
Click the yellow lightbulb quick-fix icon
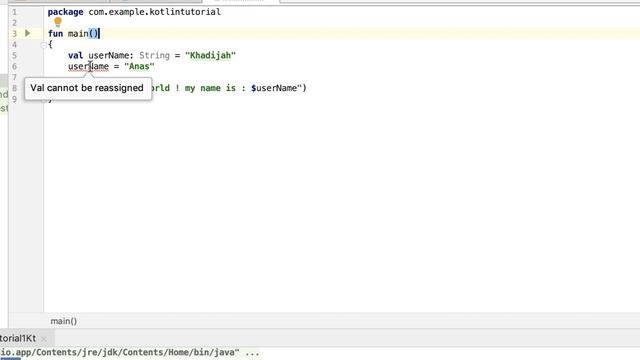pos(58,22)
